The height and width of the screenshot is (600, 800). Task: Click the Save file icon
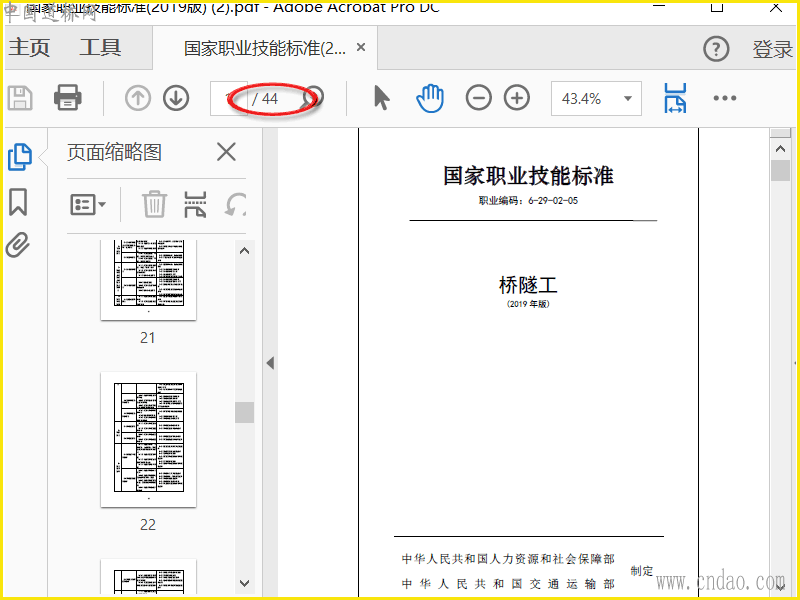pyautogui.click(x=20, y=98)
